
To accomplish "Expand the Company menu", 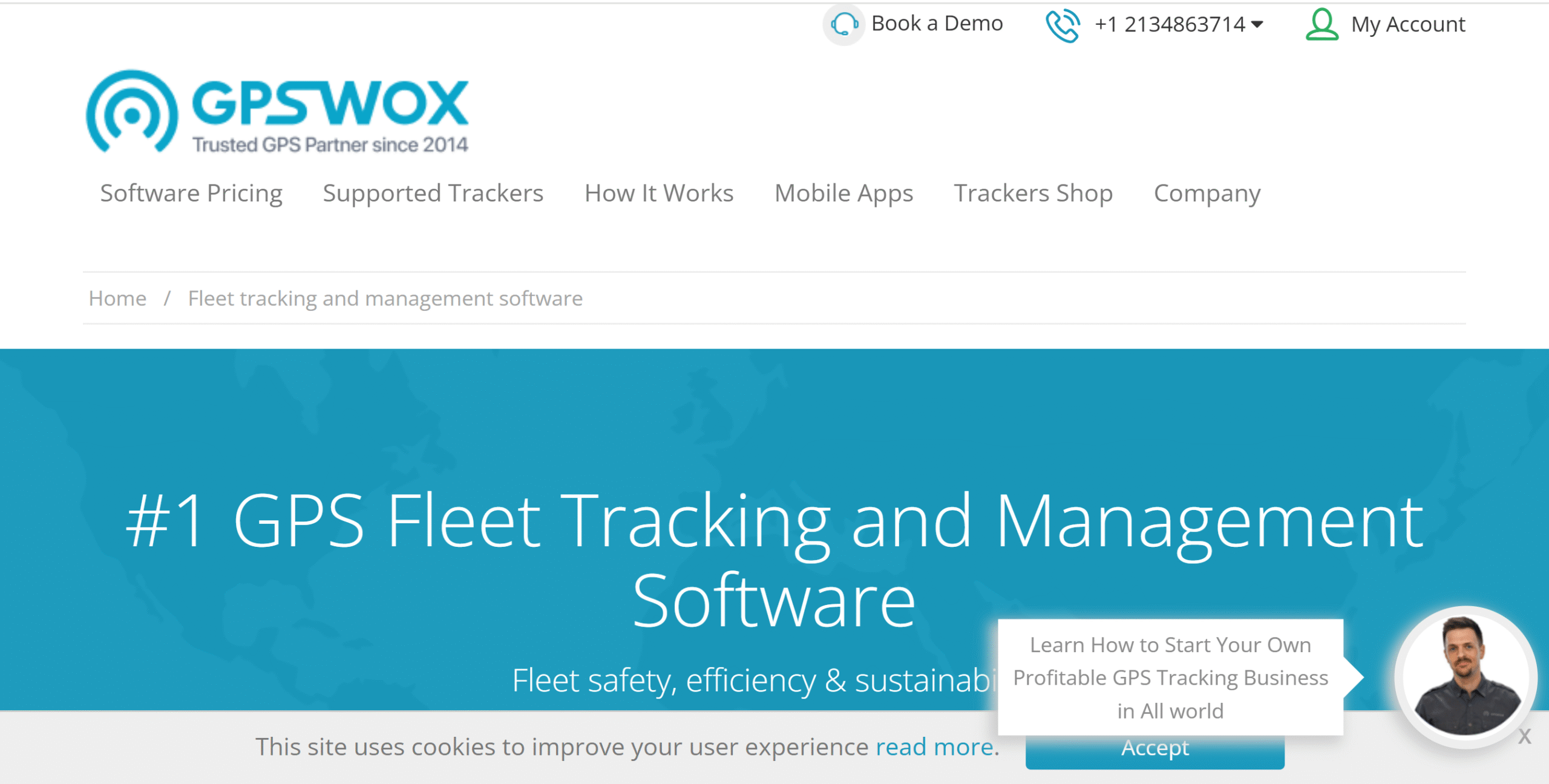I will (x=1207, y=194).
